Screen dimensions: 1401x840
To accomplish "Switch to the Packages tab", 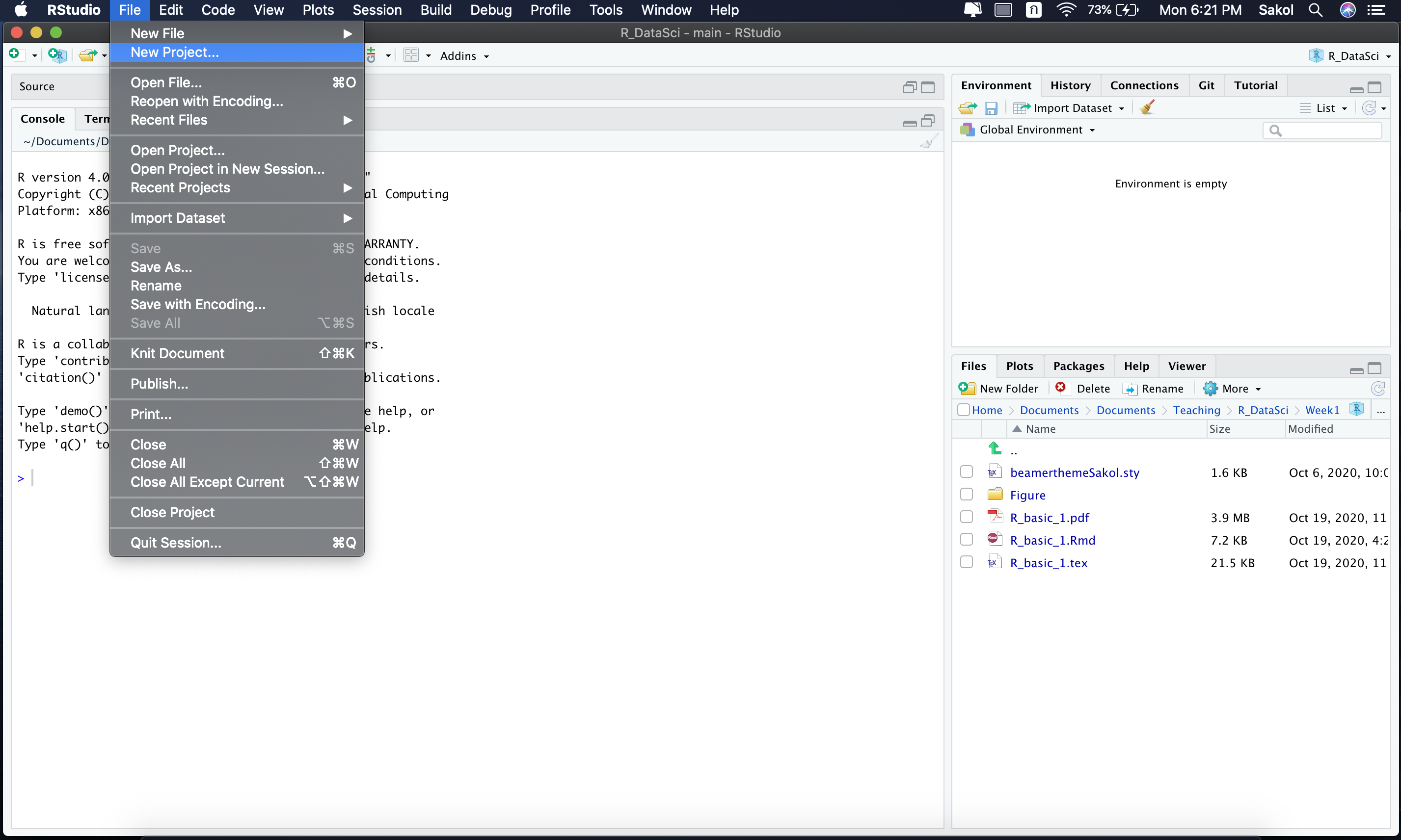I will [x=1078, y=366].
